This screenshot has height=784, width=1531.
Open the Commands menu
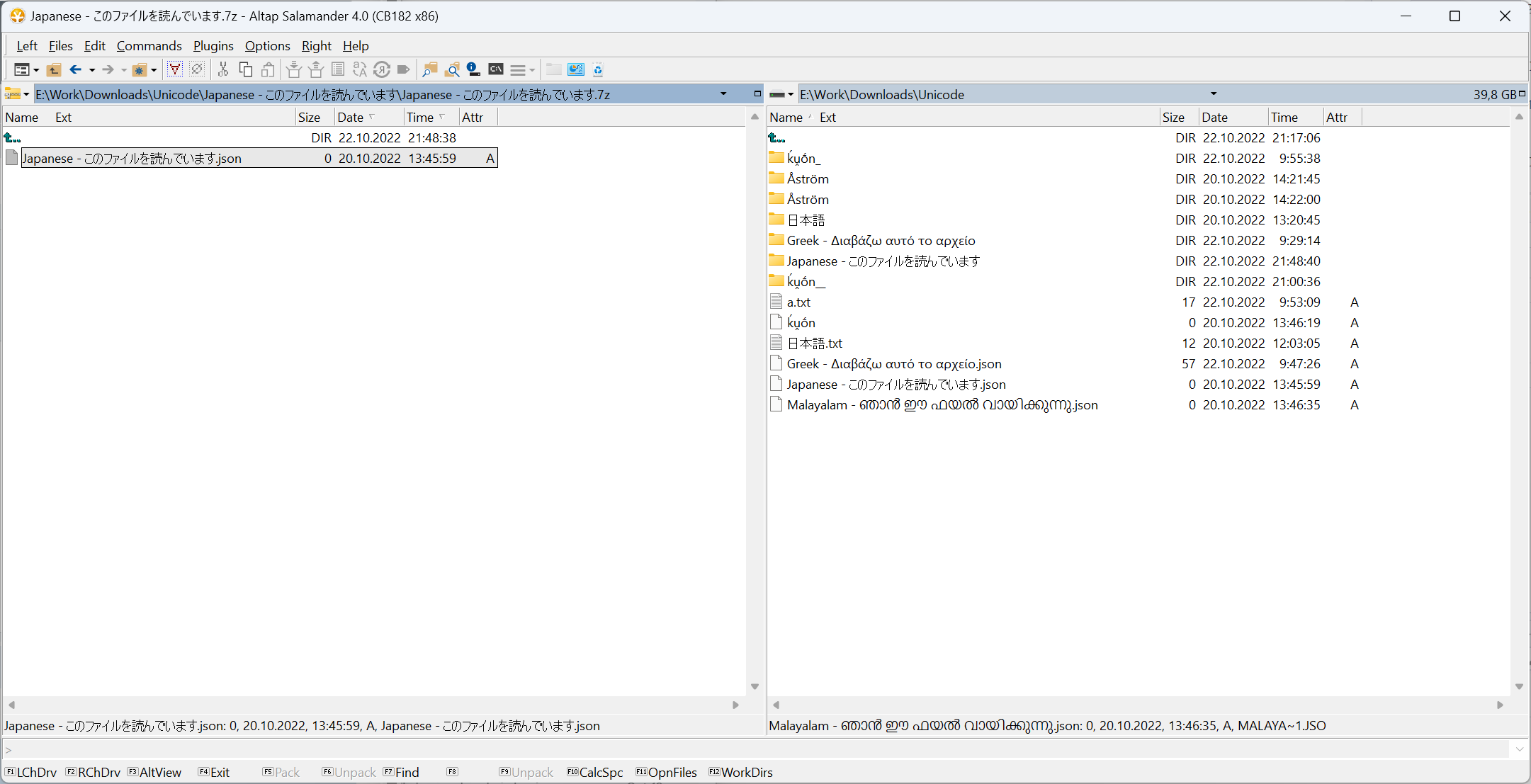tap(149, 46)
